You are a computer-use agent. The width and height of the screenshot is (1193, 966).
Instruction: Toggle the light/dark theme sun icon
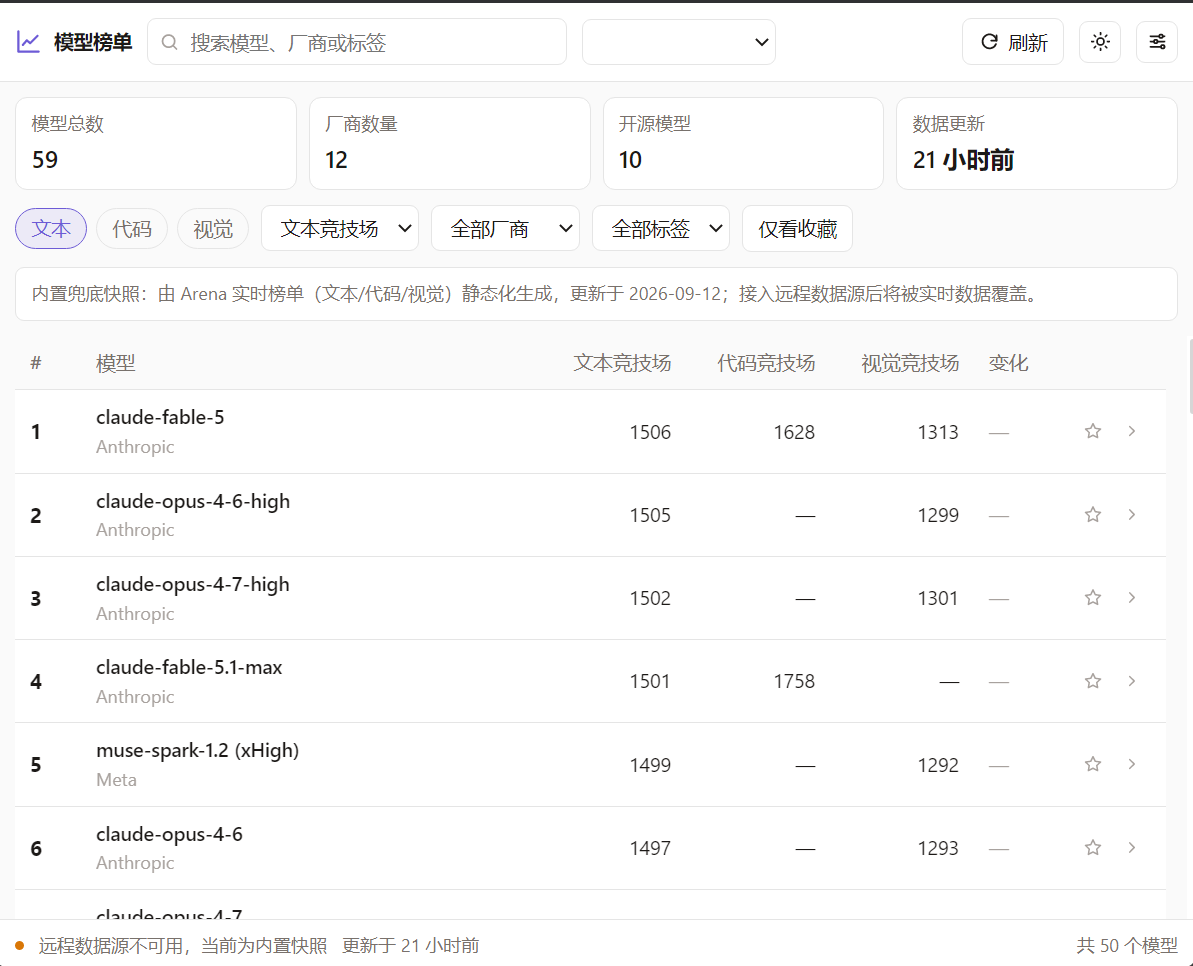point(1099,42)
